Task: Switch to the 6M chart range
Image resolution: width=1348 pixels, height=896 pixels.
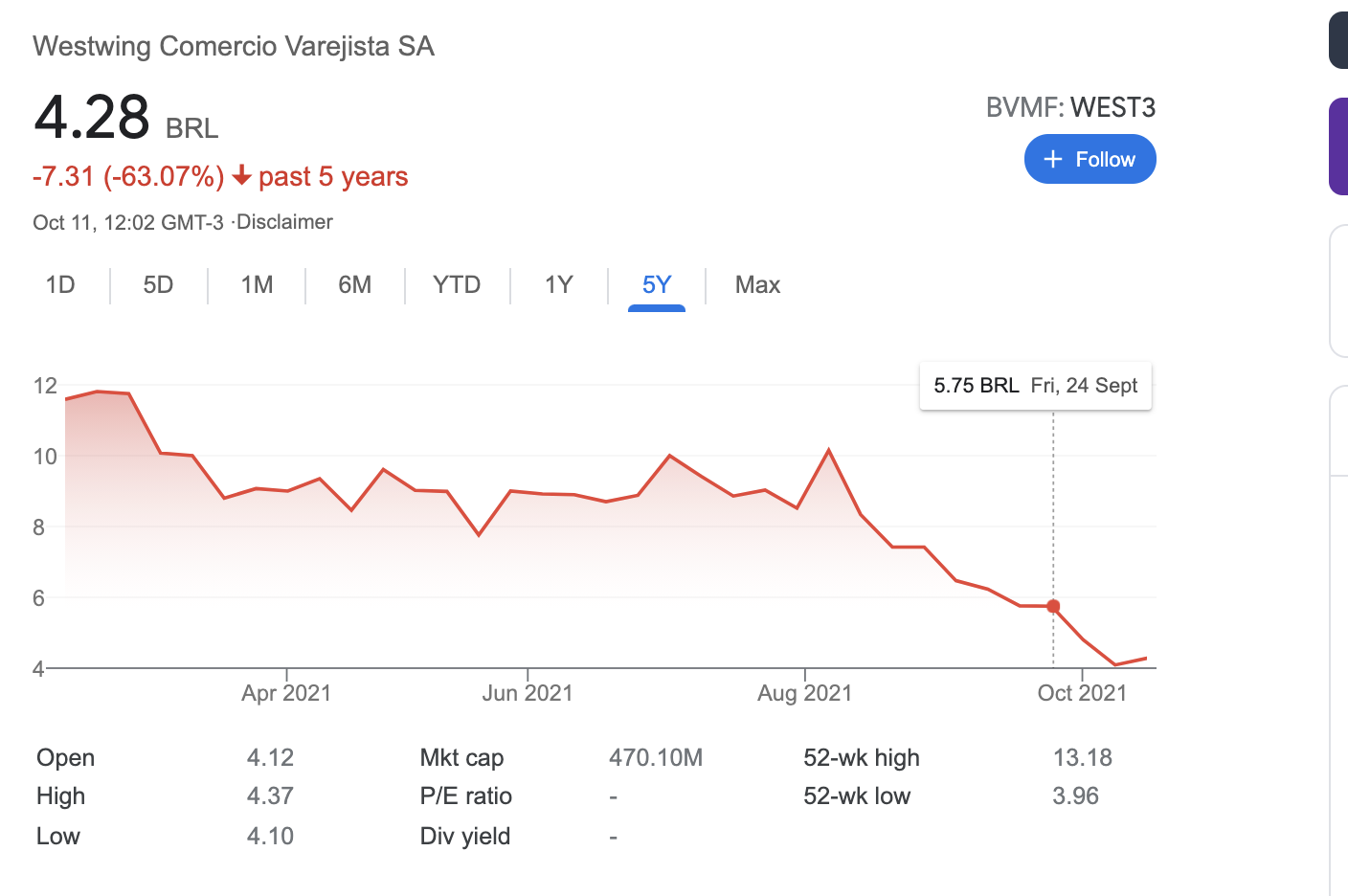Action: coord(354,285)
